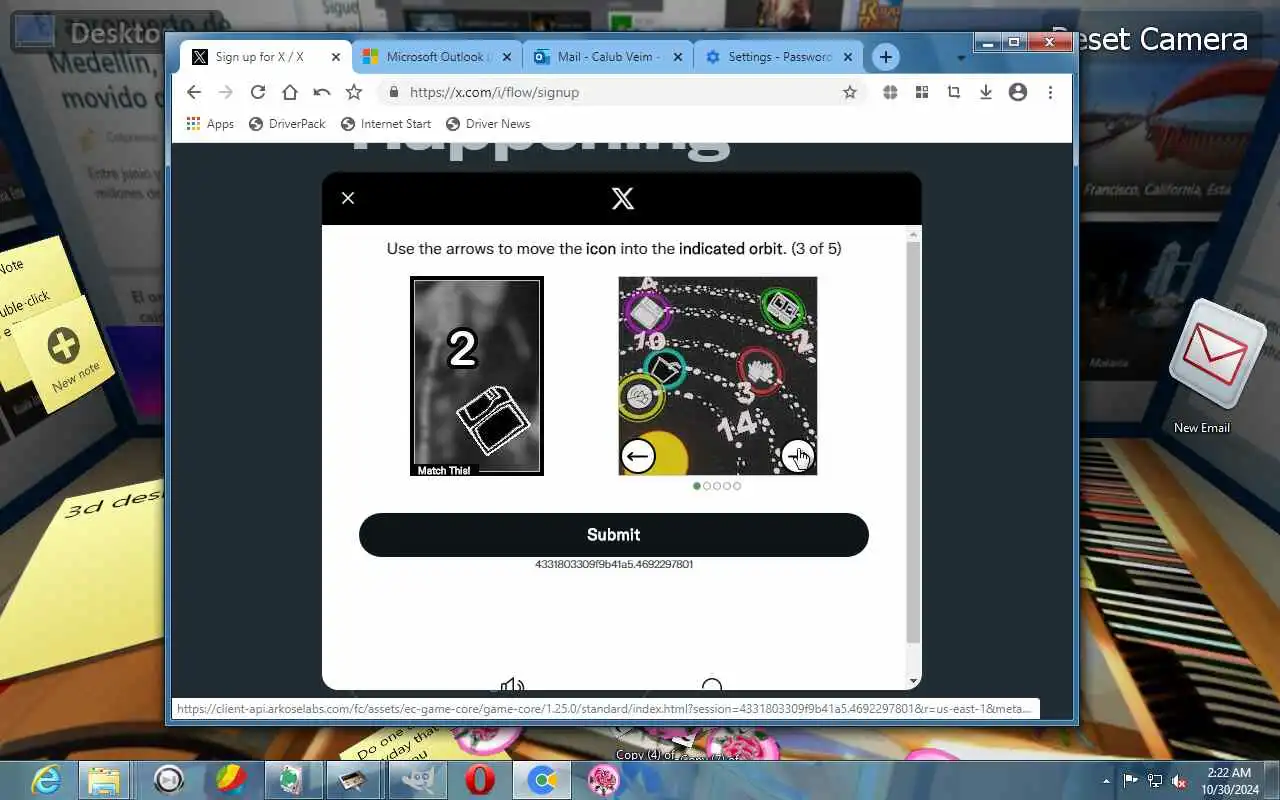Image resolution: width=1280 pixels, height=800 pixels.
Task: Open the browser three-dot menu
Action: coord(1050,92)
